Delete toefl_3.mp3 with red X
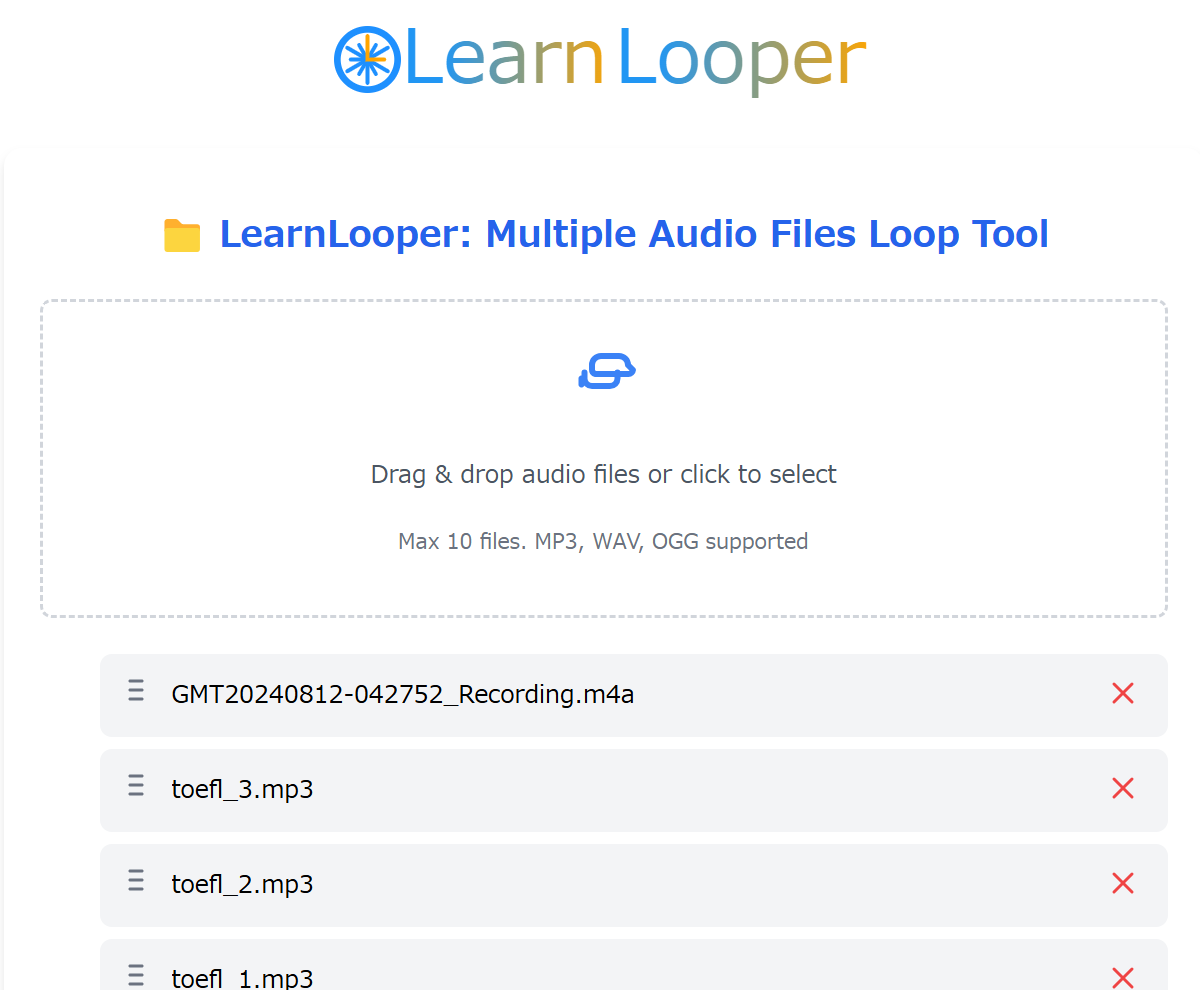 [x=1122, y=788]
